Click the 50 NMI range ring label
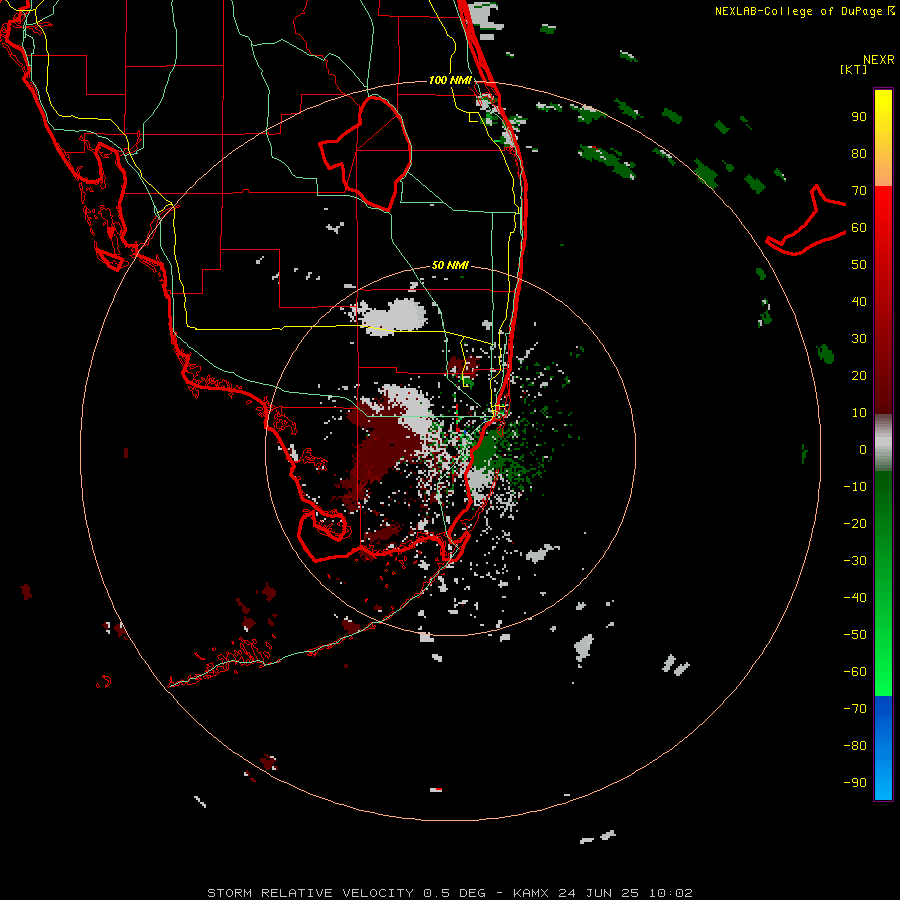This screenshot has height=900, width=900. [x=450, y=265]
